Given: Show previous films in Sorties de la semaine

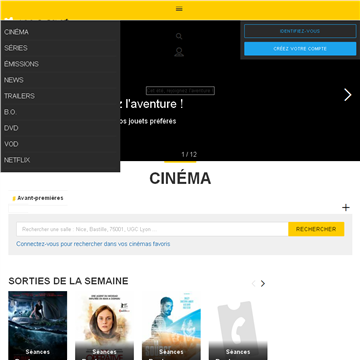Looking at the screenshot, I should [253, 284].
